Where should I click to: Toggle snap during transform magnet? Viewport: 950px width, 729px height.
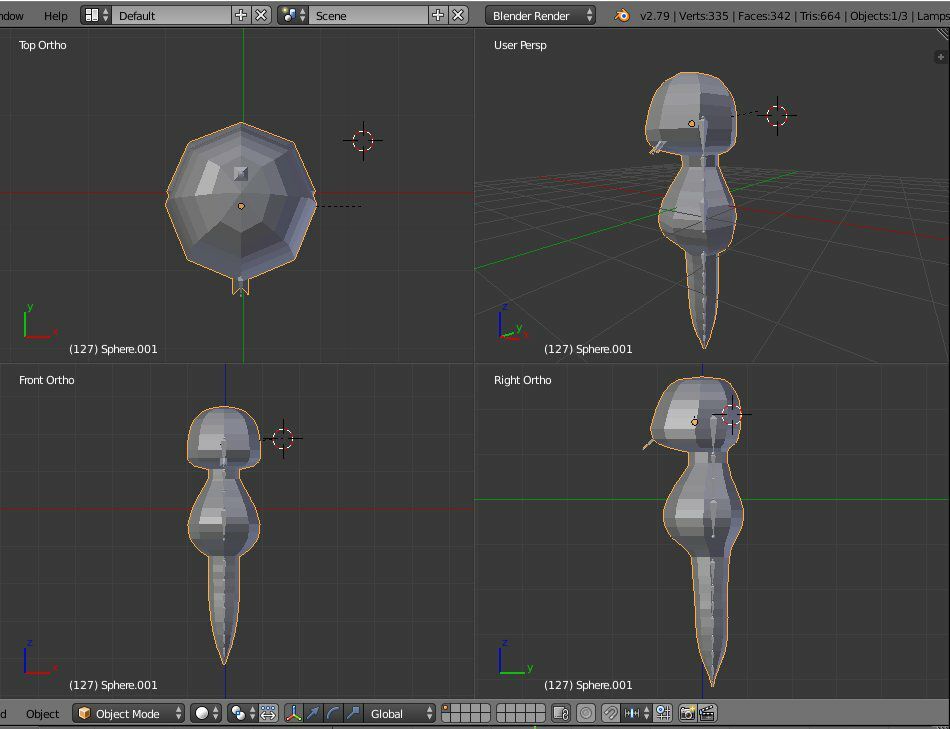pyautogui.click(x=611, y=713)
